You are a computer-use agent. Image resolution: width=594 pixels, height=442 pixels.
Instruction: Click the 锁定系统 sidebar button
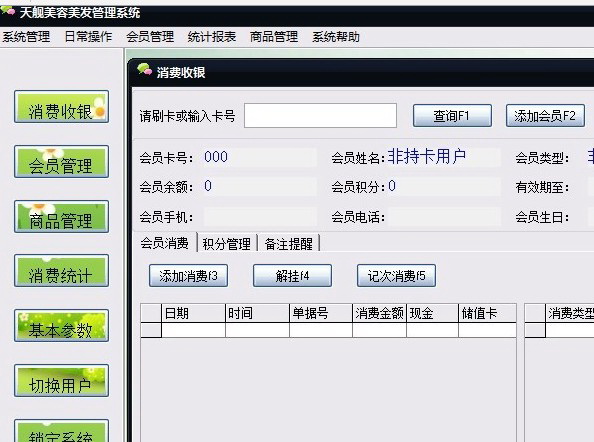point(61,431)
